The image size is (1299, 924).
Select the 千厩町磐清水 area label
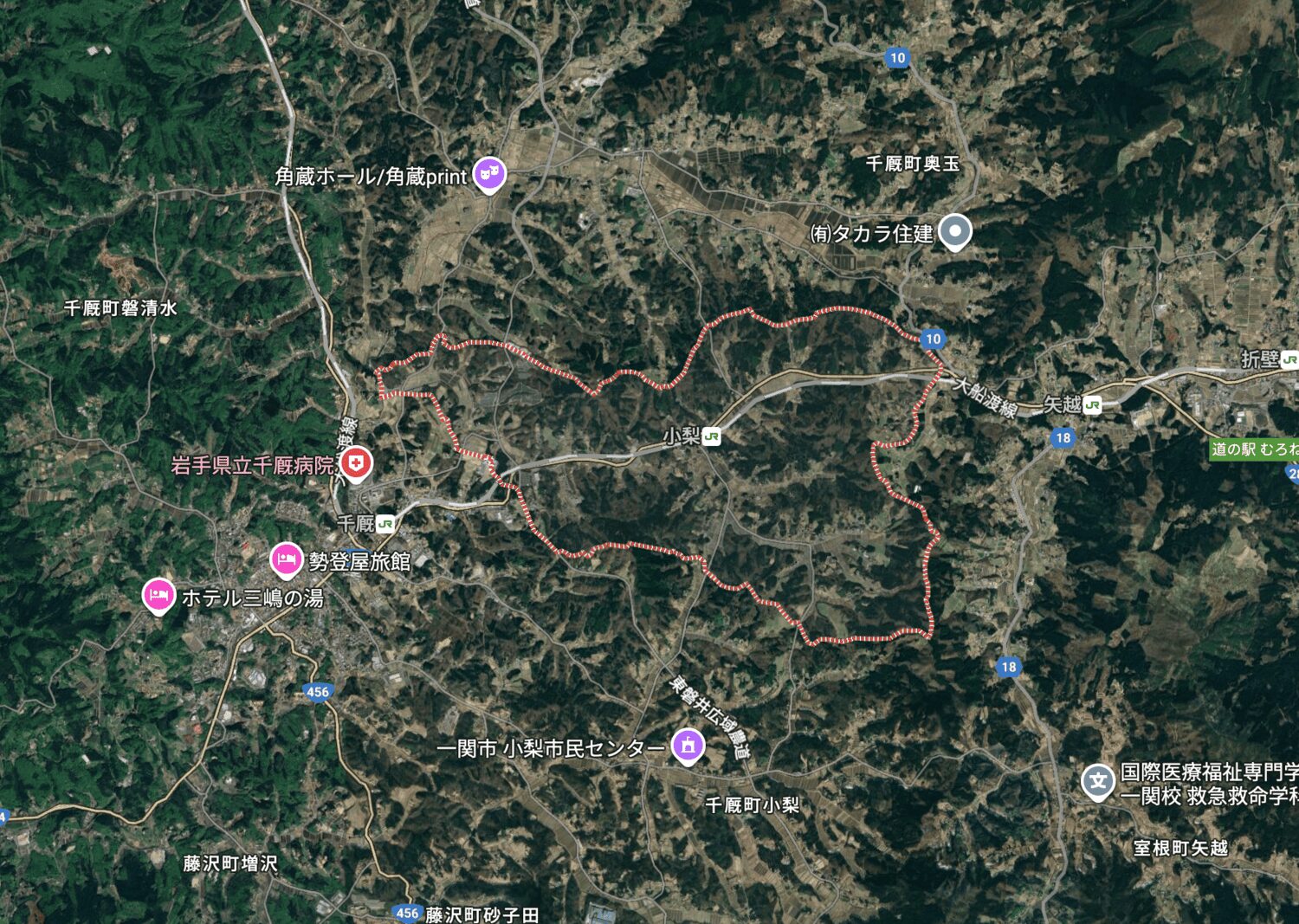tap(120, 307)
